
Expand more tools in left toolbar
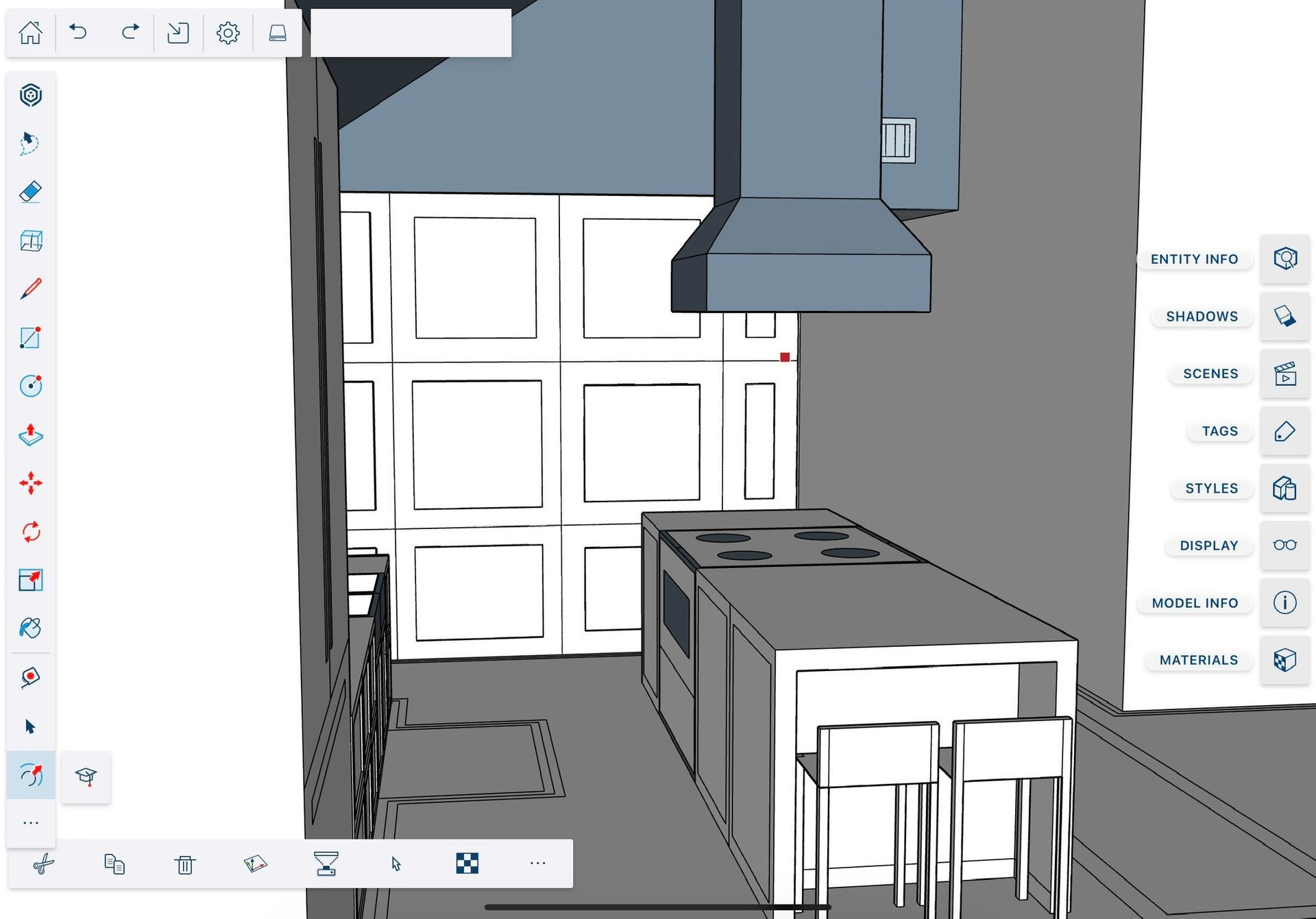coord(30,822)
